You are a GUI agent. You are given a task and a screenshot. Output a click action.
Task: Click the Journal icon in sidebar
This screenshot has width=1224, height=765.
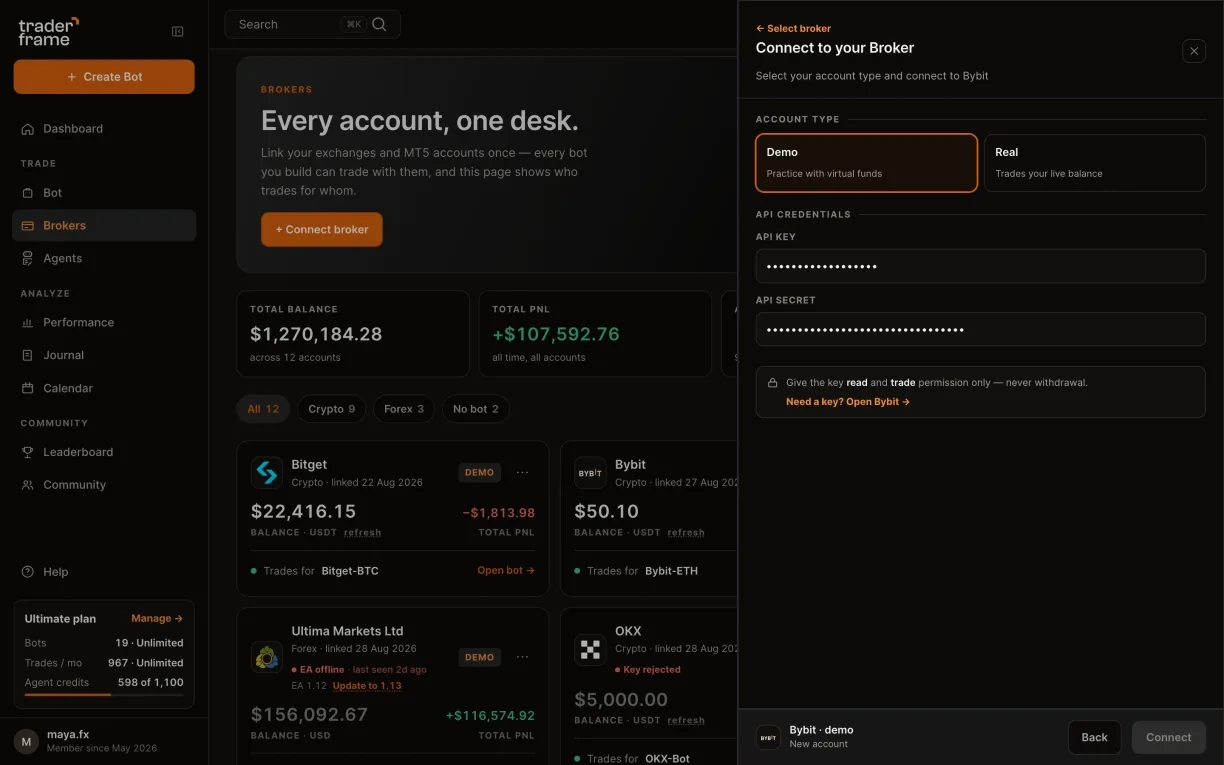pos(28,355)
